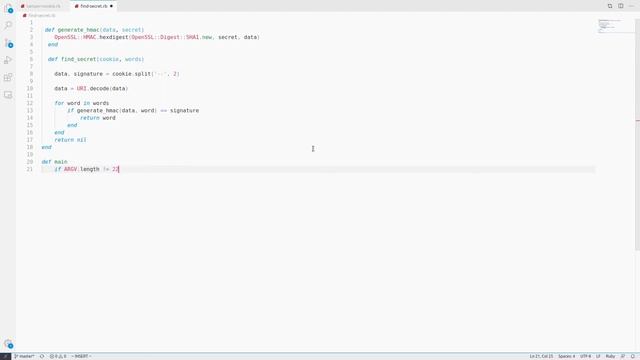The image size is (640, 360).
Task: Split the editor to the right
Action: (620, 6)
